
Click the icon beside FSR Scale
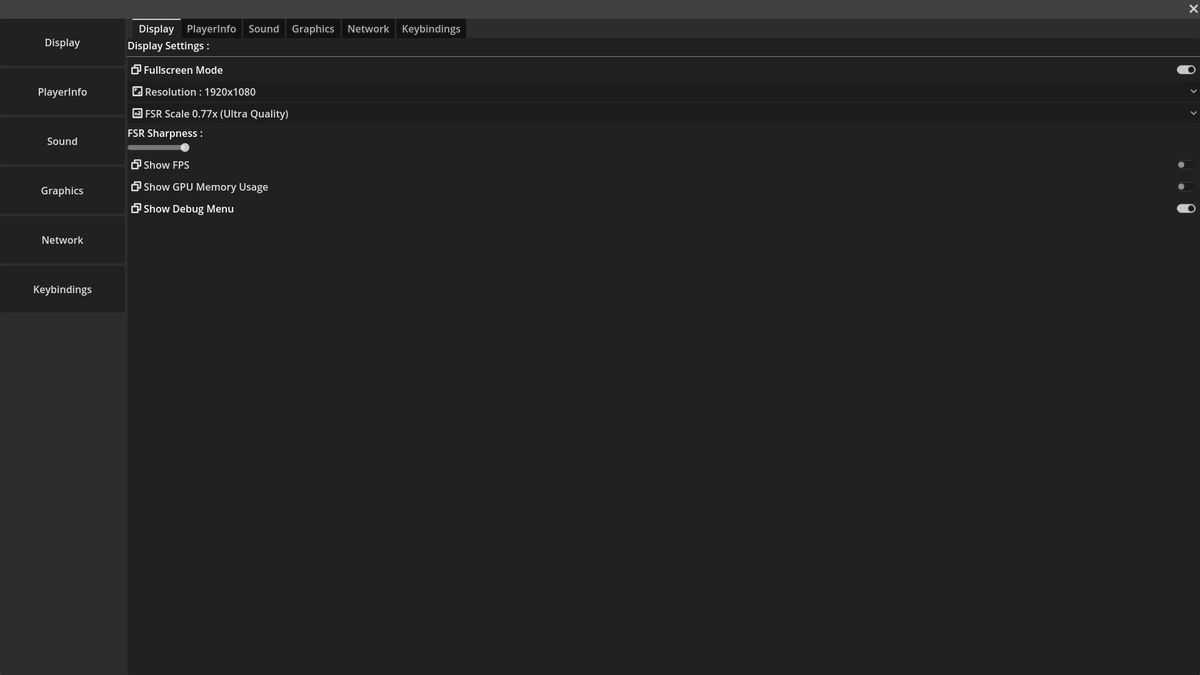(x=137, y=113)
